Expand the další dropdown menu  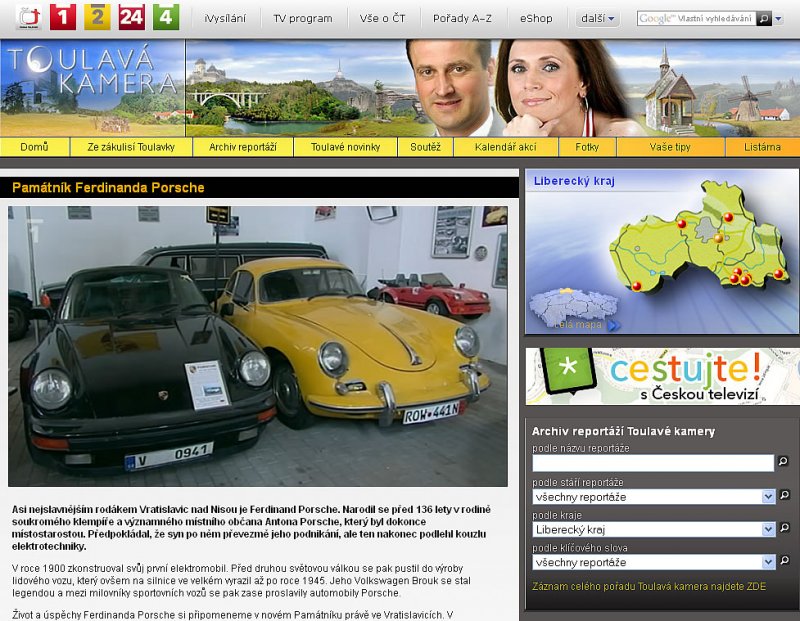tap(597, 19)
